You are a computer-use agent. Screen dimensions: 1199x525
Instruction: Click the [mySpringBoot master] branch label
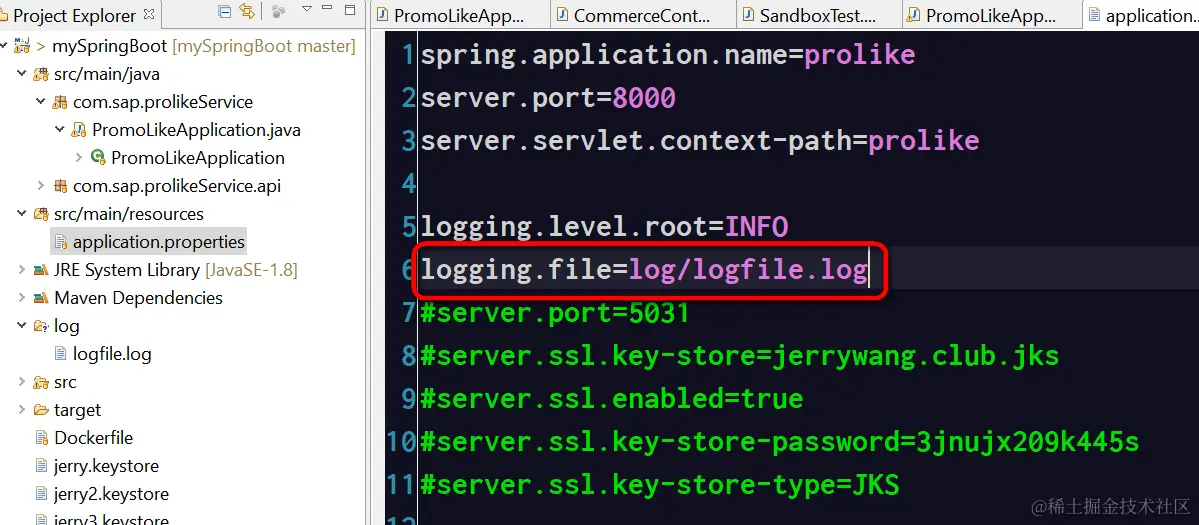coord(264,47)
